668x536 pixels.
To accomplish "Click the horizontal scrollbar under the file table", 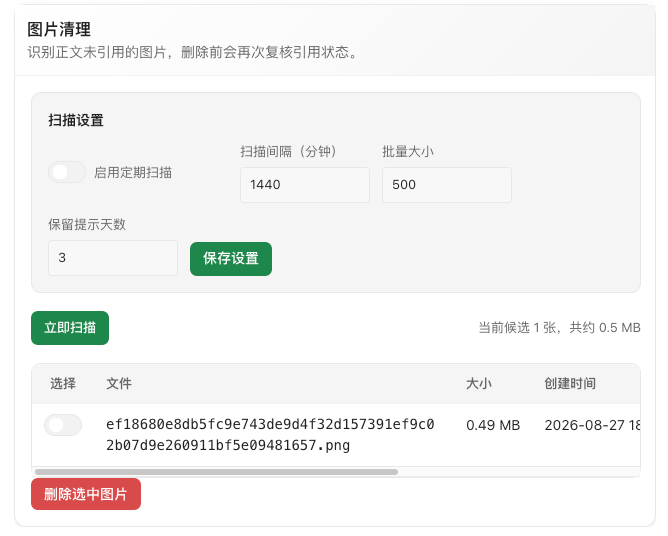I will tap(216, 472).
